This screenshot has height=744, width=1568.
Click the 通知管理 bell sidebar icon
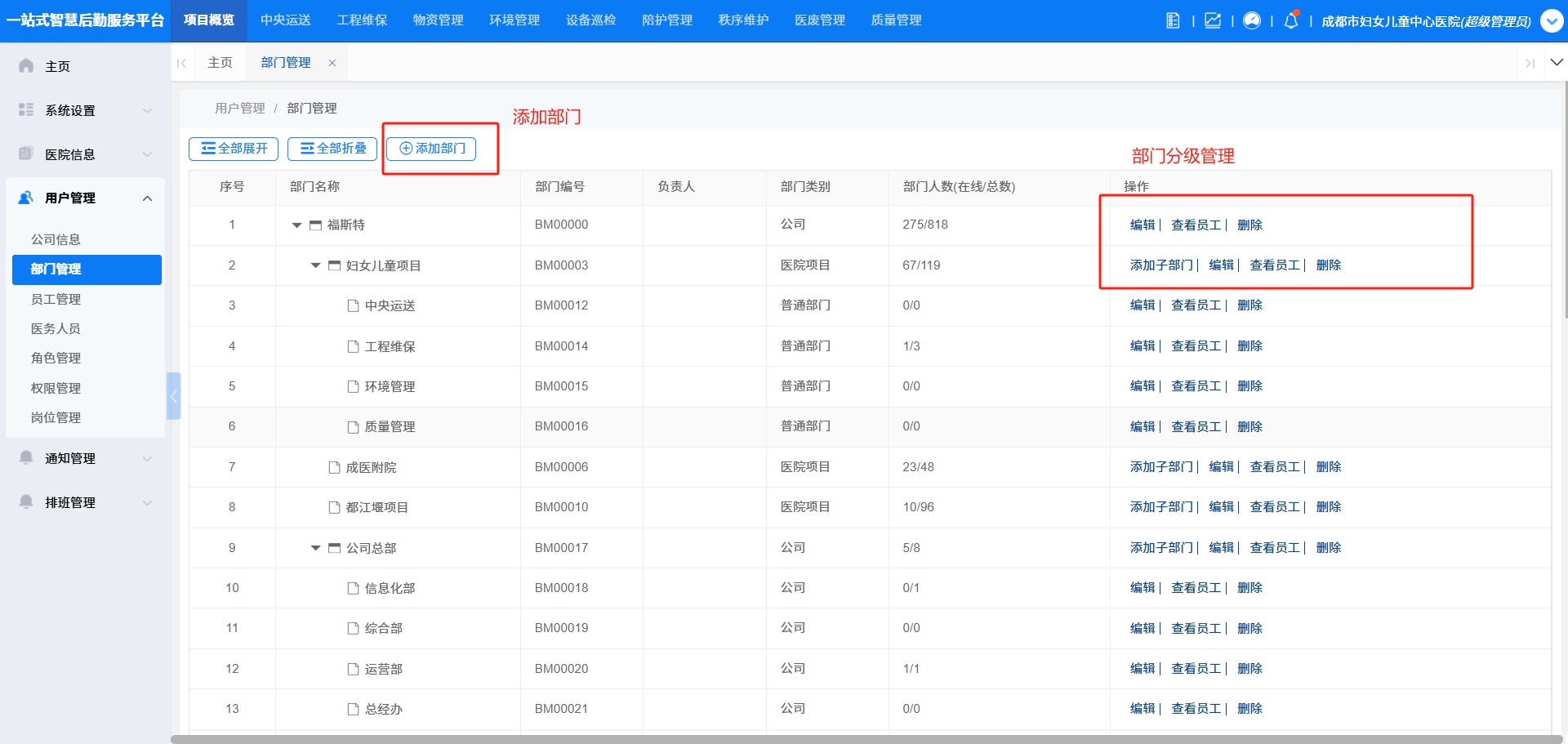(x=26, y=457)
